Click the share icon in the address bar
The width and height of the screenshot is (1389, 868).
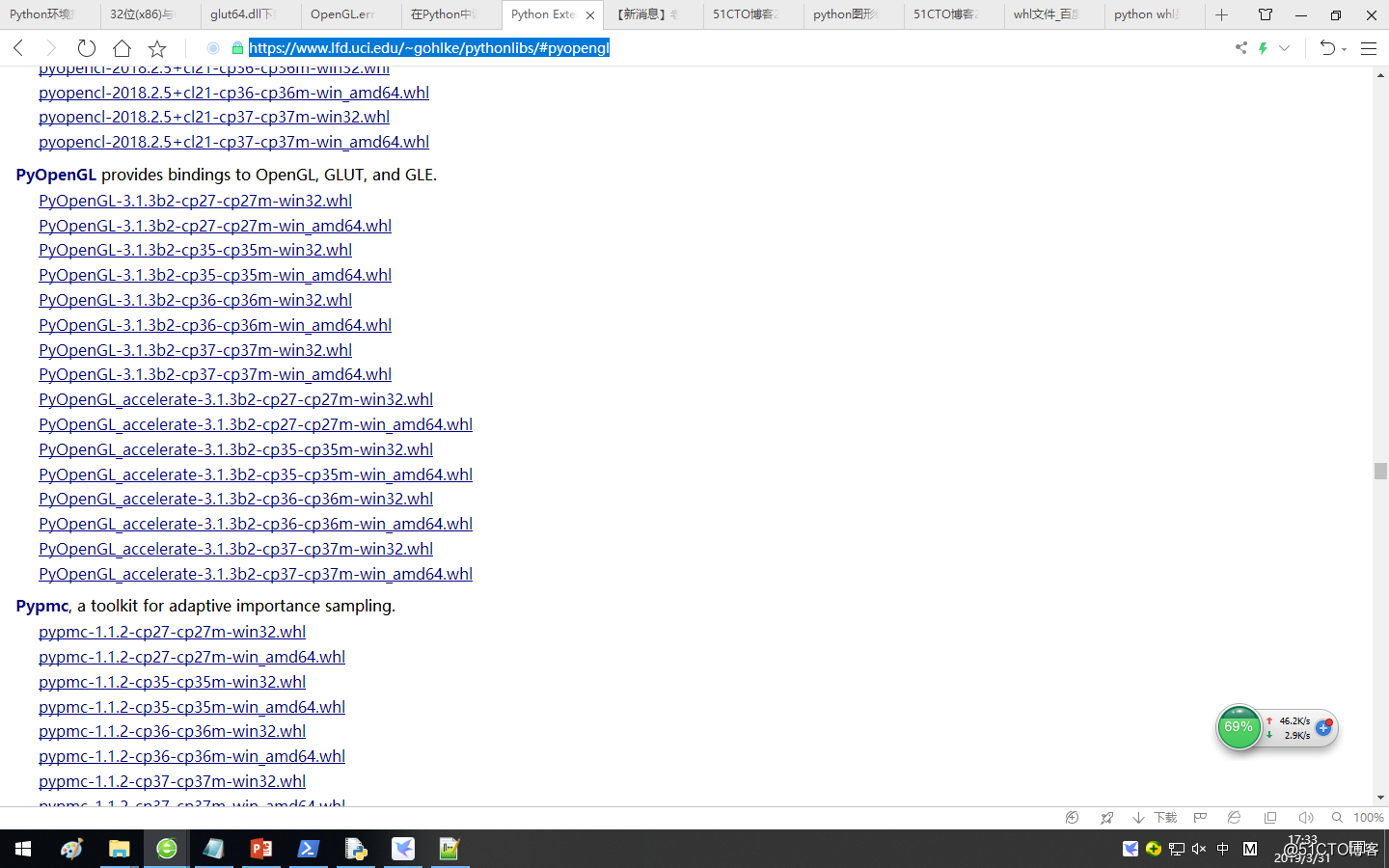[1240, 48]
